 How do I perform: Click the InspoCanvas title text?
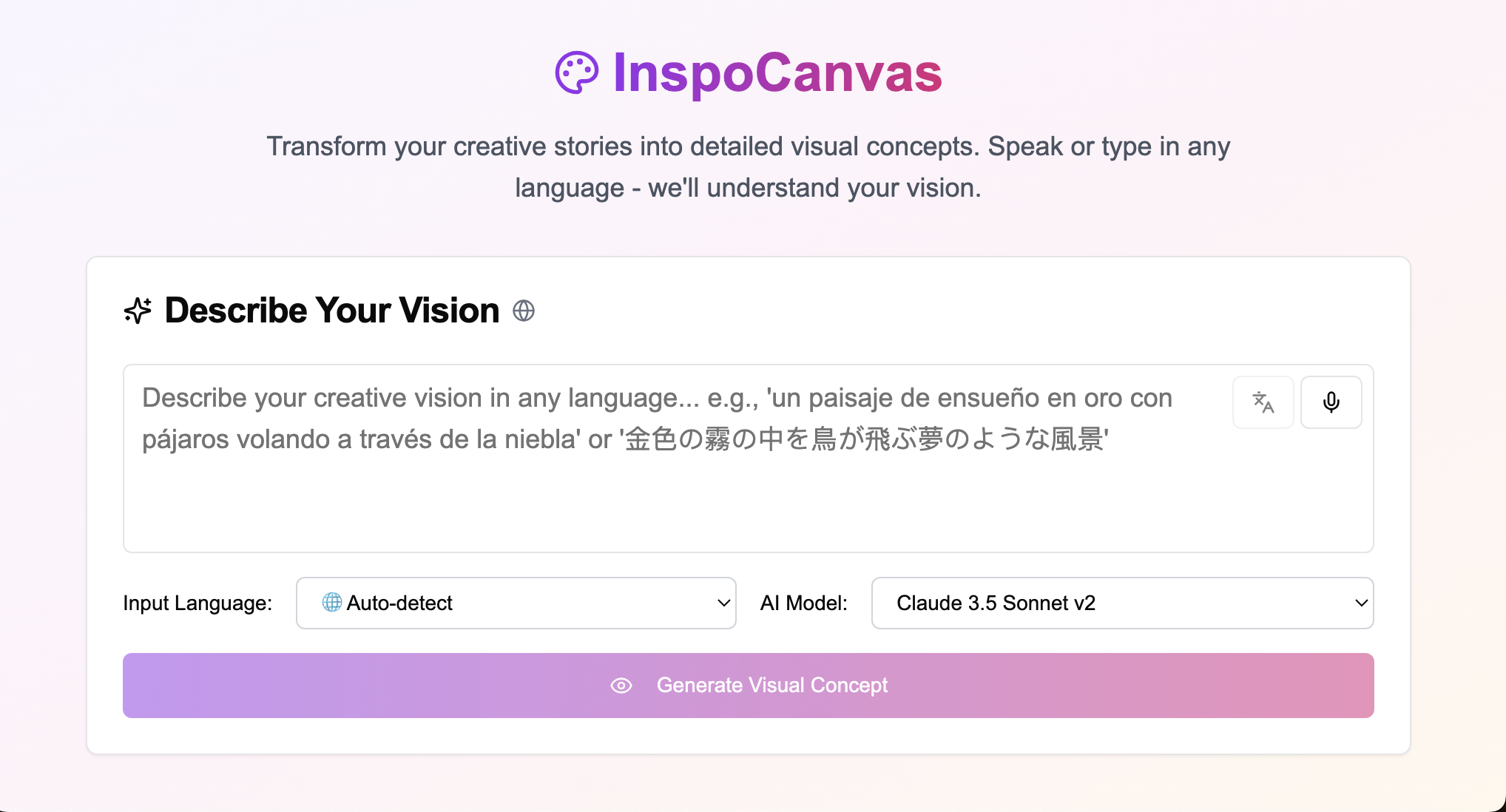(777, 72)
